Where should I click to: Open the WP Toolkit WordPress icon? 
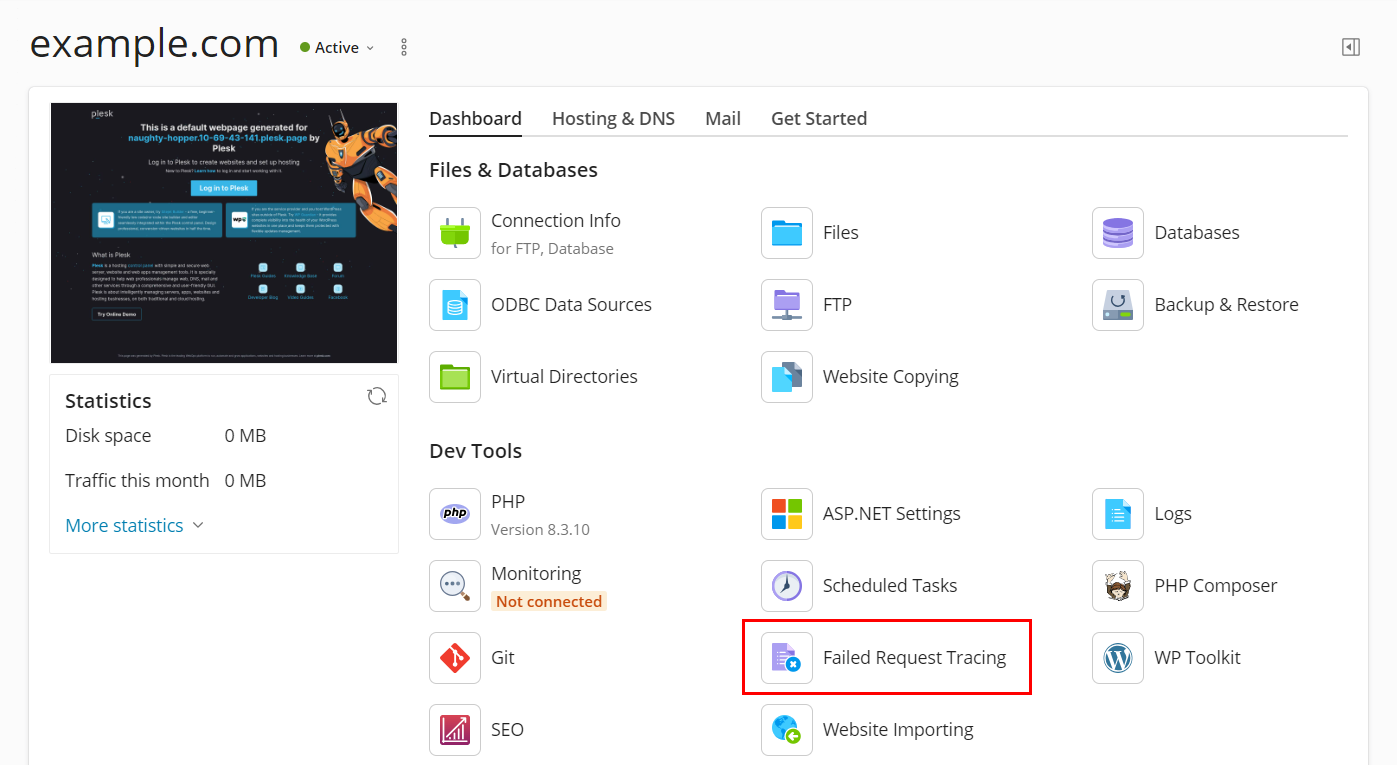click(x=1118, y=658)
